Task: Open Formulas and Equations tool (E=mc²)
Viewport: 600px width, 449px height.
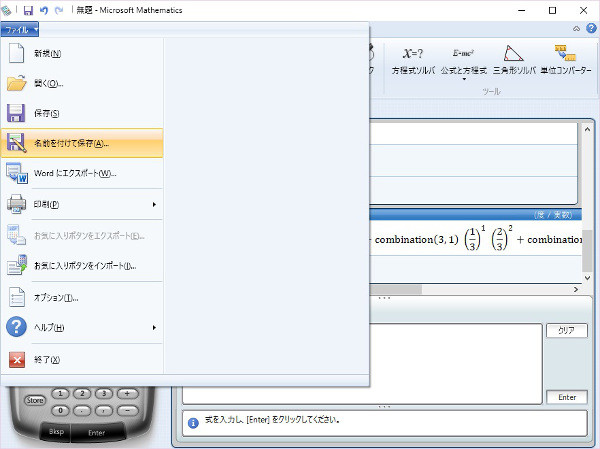Action: tap(464, 61)
